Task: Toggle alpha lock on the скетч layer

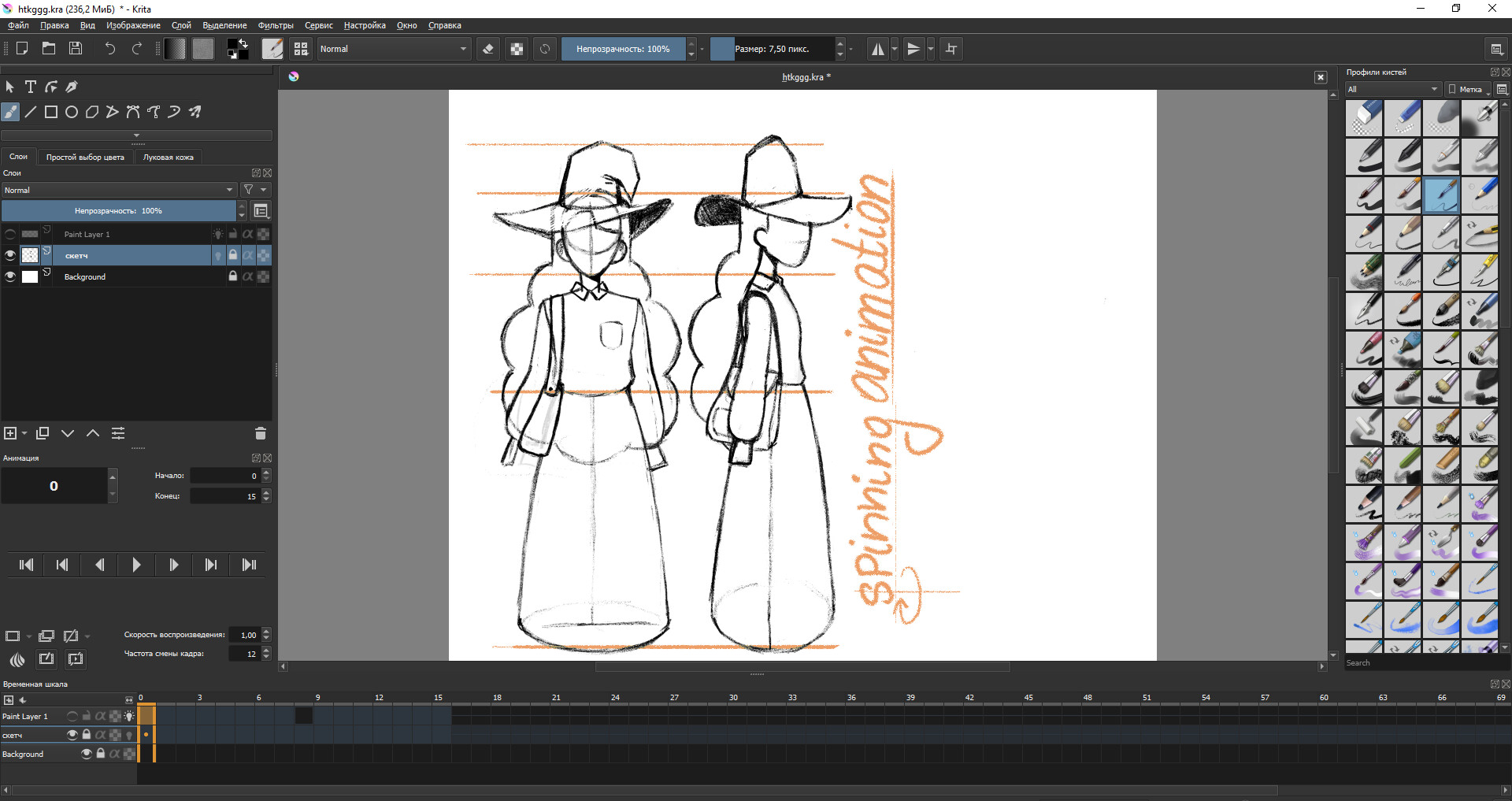Action: (x=248, y=255)
